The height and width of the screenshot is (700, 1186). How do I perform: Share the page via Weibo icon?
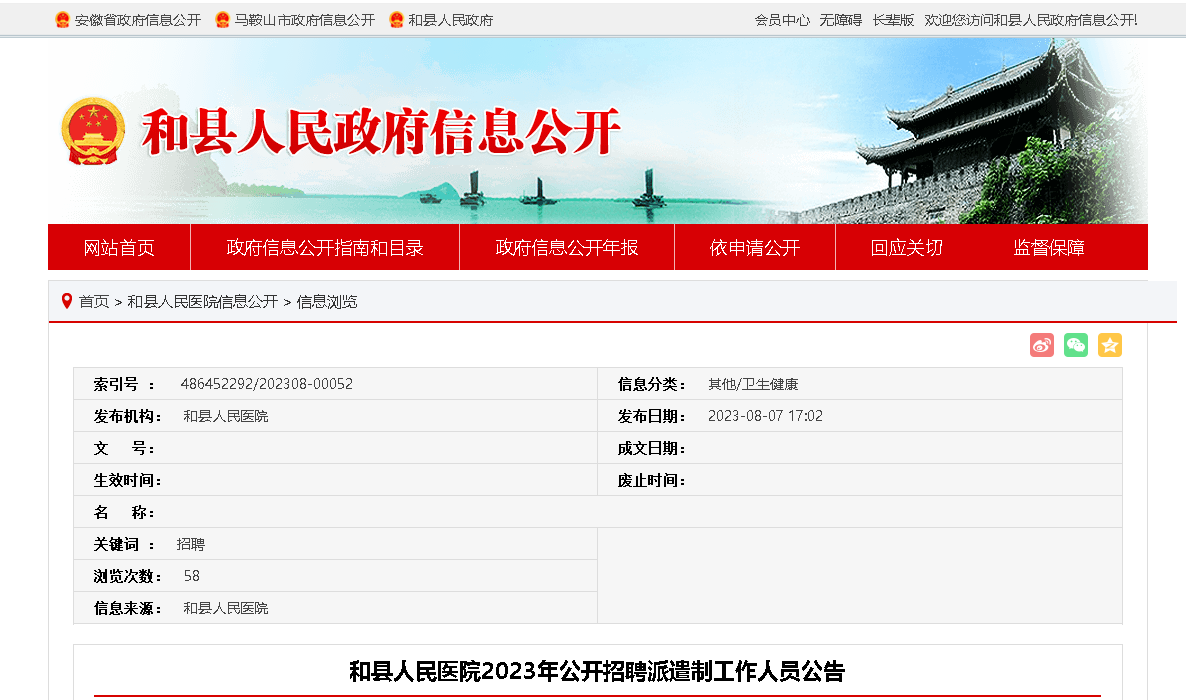[1042, 345]
